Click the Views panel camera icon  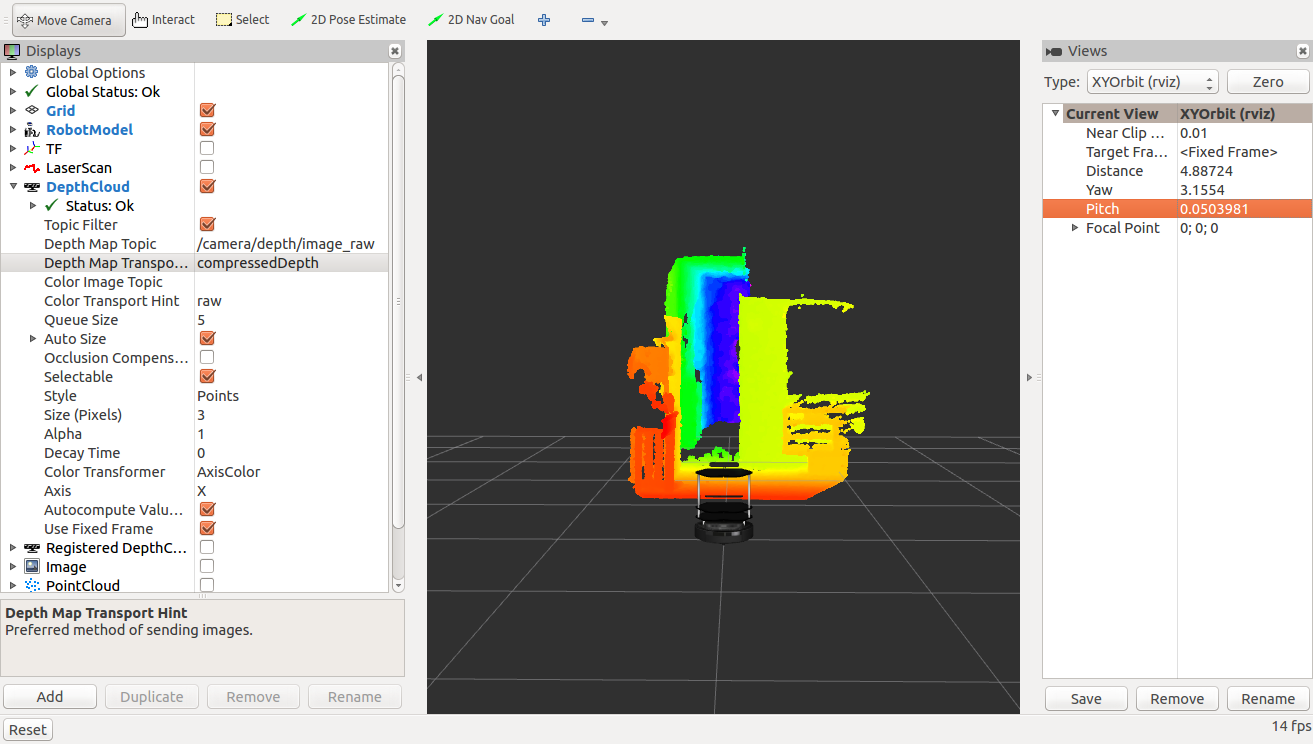point(1054,51)
